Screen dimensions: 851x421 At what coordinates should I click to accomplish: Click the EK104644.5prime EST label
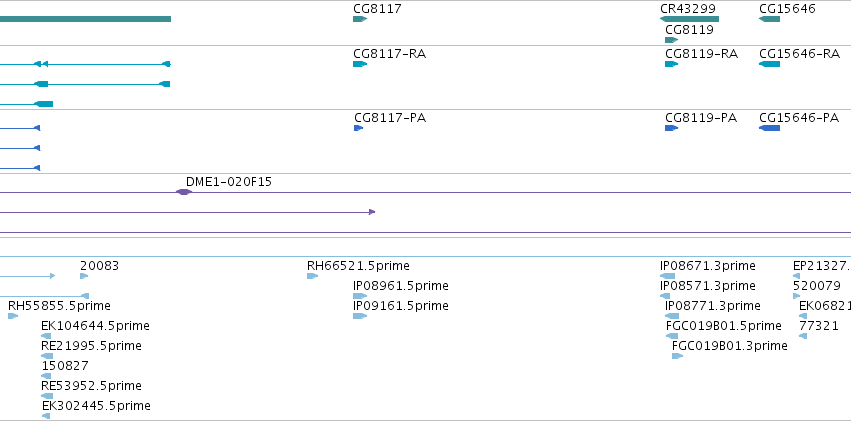point(96,326)
